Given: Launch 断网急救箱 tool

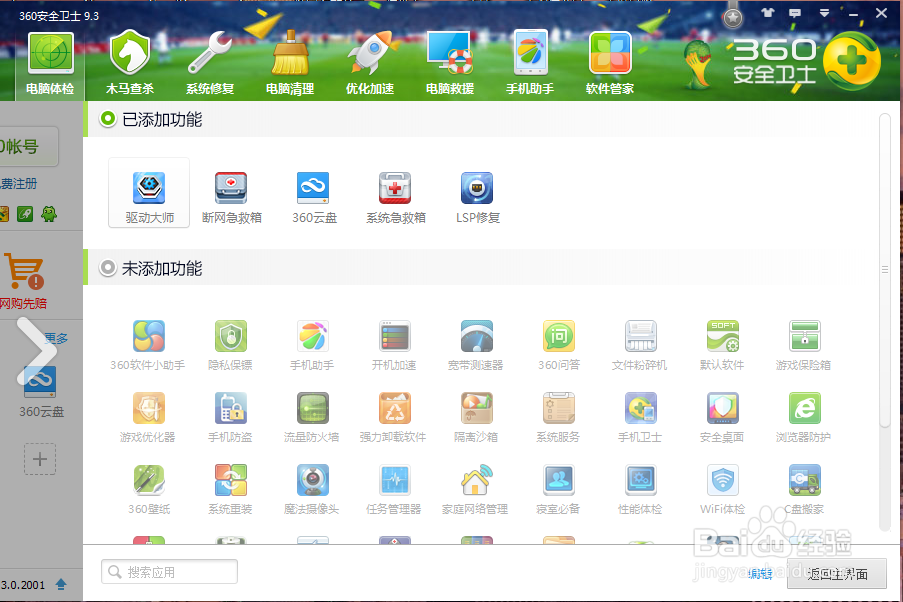Looking at the screenshot, I should pos(232,198).
